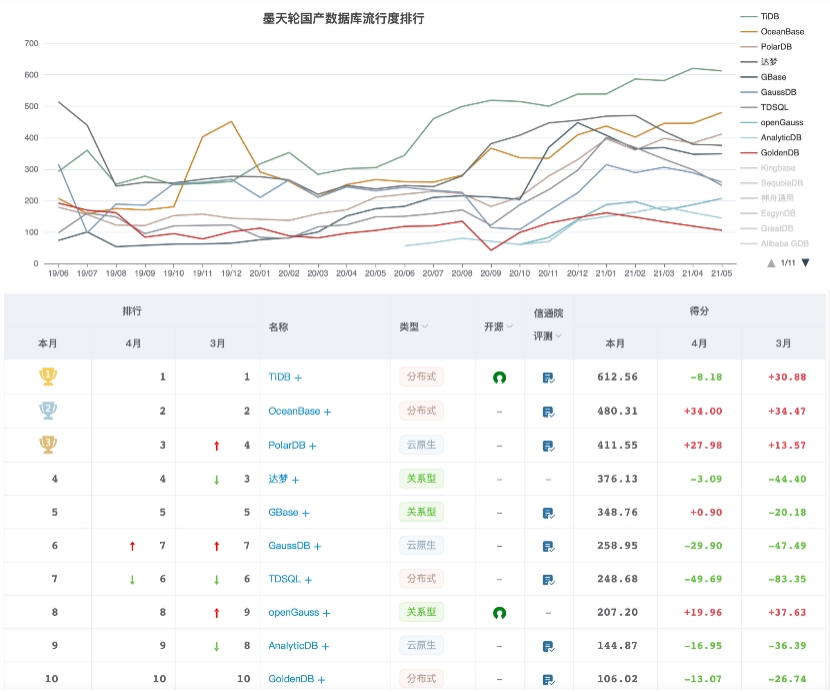Viewport: 830px width, 692px height.
Task: Go to previous legend page arrow
Action: 771,263
